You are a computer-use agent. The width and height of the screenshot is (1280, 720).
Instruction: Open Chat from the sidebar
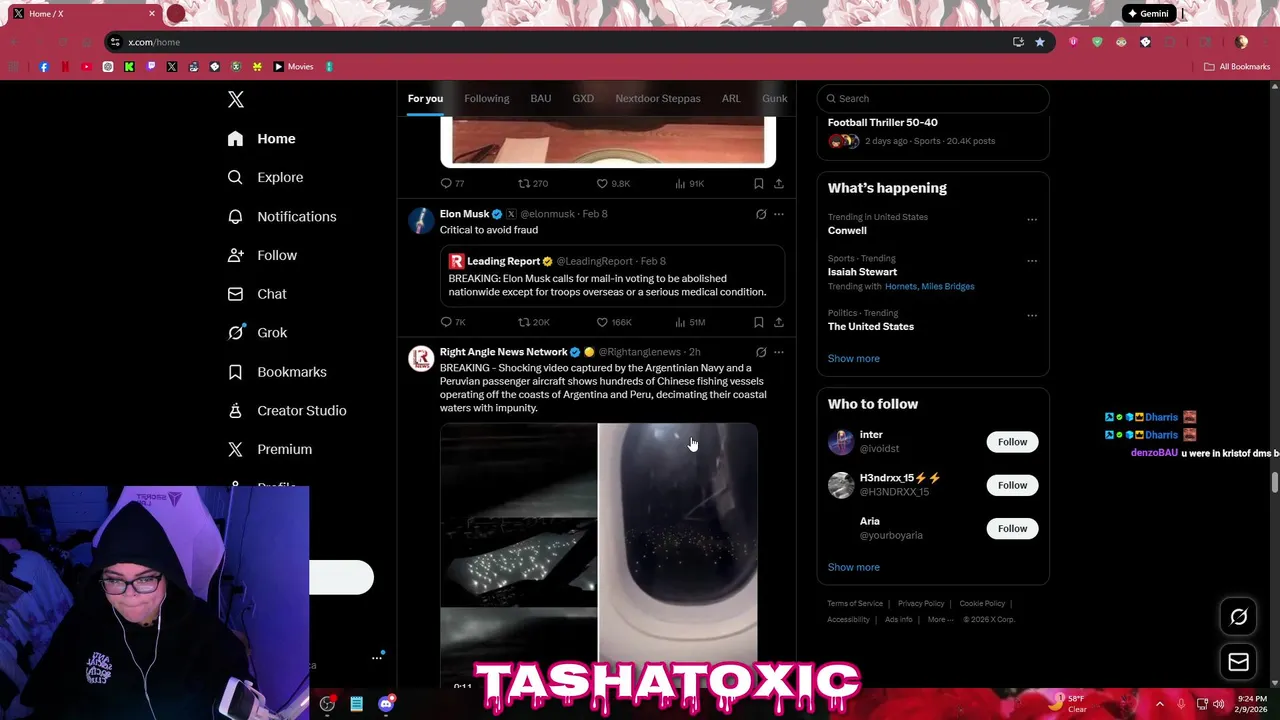[x=257, y=294]
